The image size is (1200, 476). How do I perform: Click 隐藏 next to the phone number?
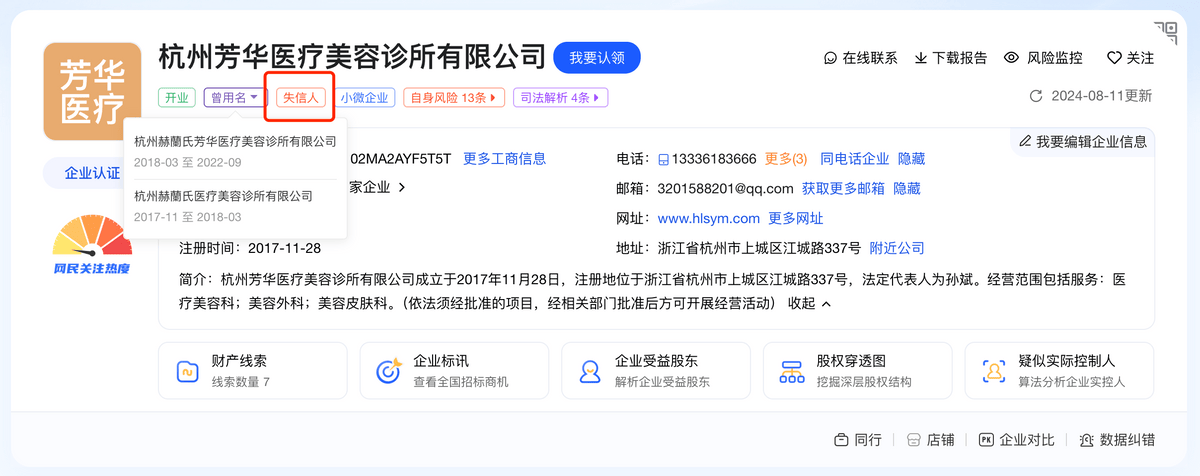click(911, 159)
